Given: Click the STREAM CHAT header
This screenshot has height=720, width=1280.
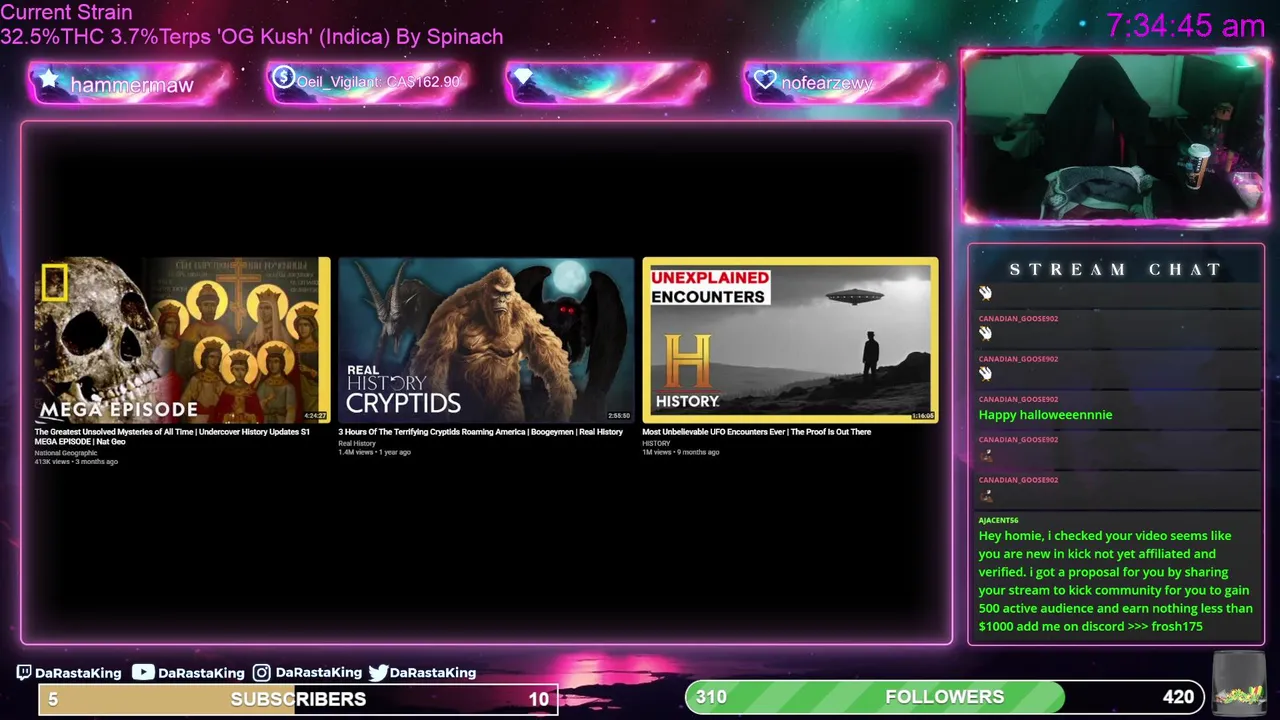Looking at the screenshot, I should (1115, 269).
